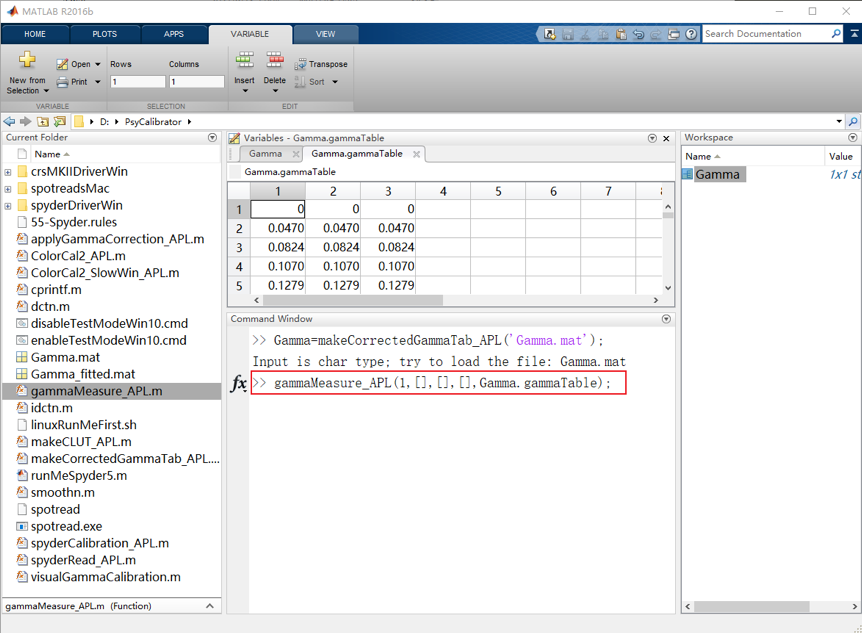Image resolution: width=862 pixels, height=633 pixels.
Task: Click column 4 header in variable table
Action: click(443, 191)
